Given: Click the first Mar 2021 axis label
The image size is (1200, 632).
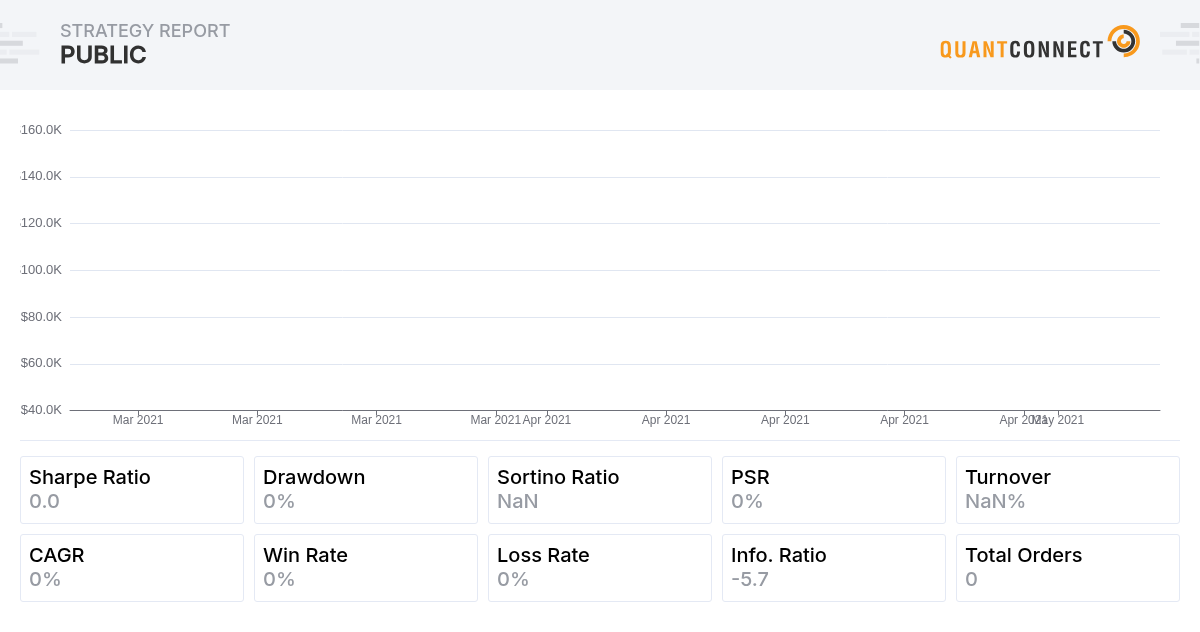Looking at the screenshot, I should [x=138, y=420].
